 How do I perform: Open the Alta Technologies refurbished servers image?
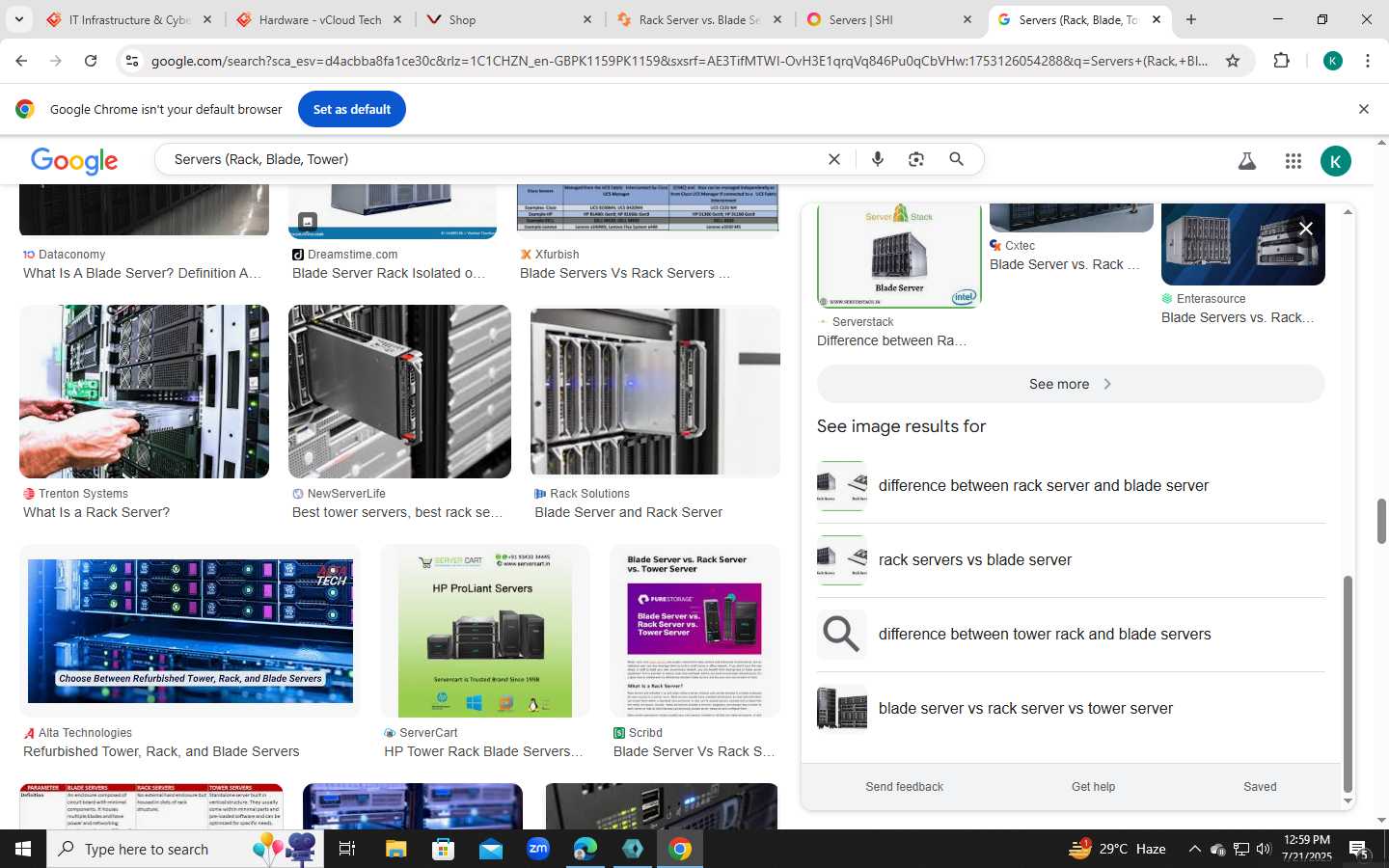190,631
